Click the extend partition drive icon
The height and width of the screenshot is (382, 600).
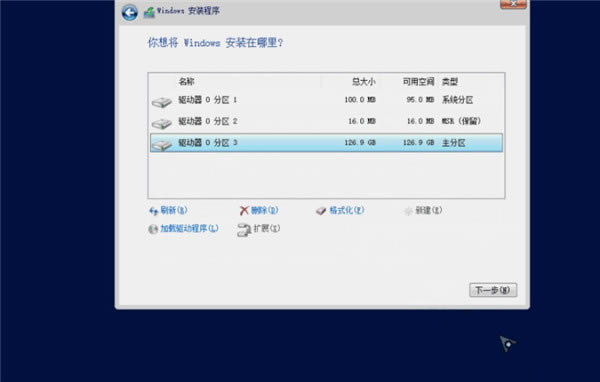point(244,230)
